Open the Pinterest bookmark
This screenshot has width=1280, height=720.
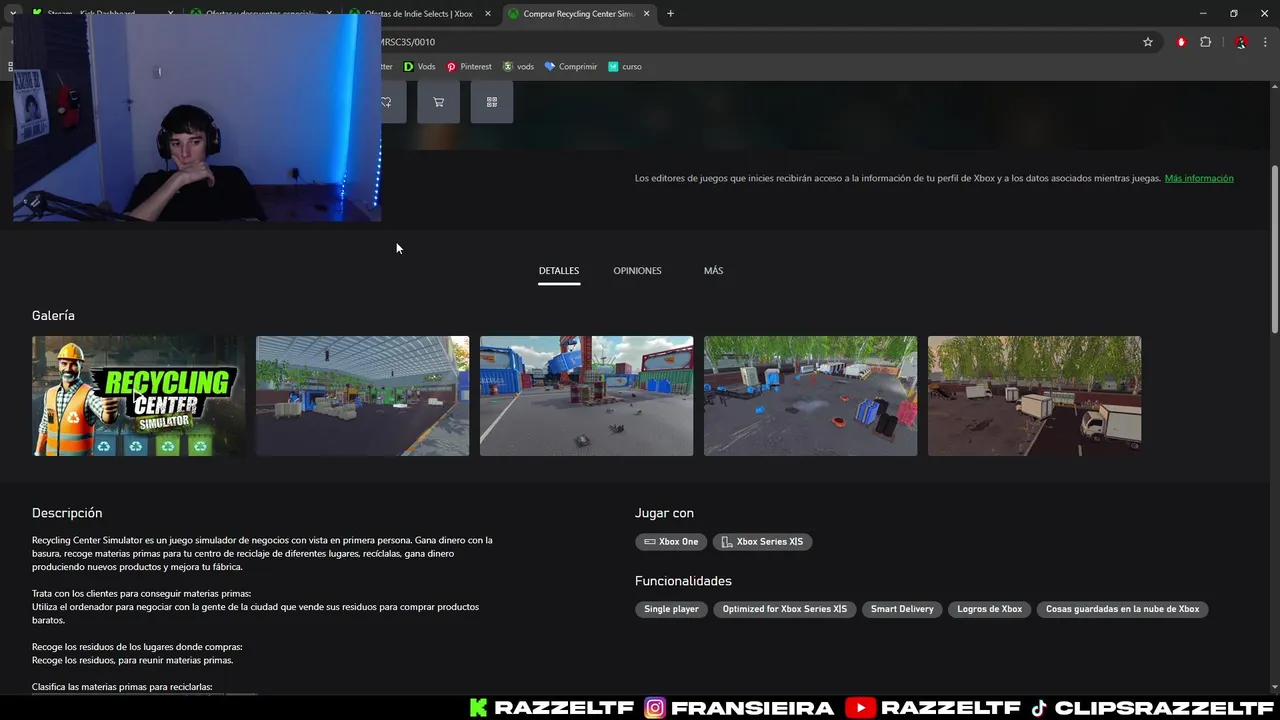coord(469,67)
